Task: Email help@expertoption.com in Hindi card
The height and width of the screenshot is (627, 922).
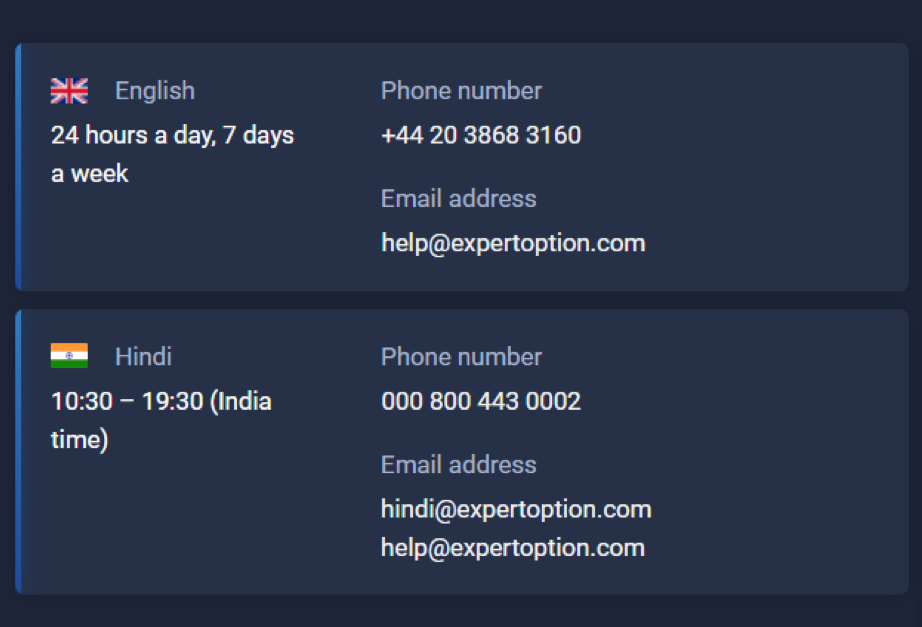Action: coord(513,548)
